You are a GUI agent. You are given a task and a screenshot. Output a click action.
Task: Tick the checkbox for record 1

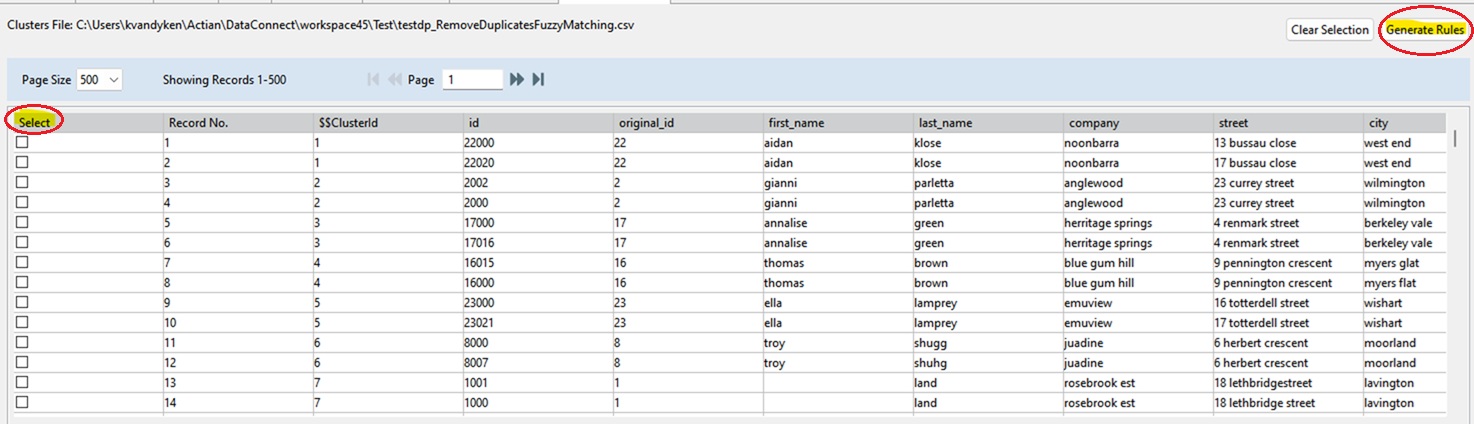tap(22, 143)
